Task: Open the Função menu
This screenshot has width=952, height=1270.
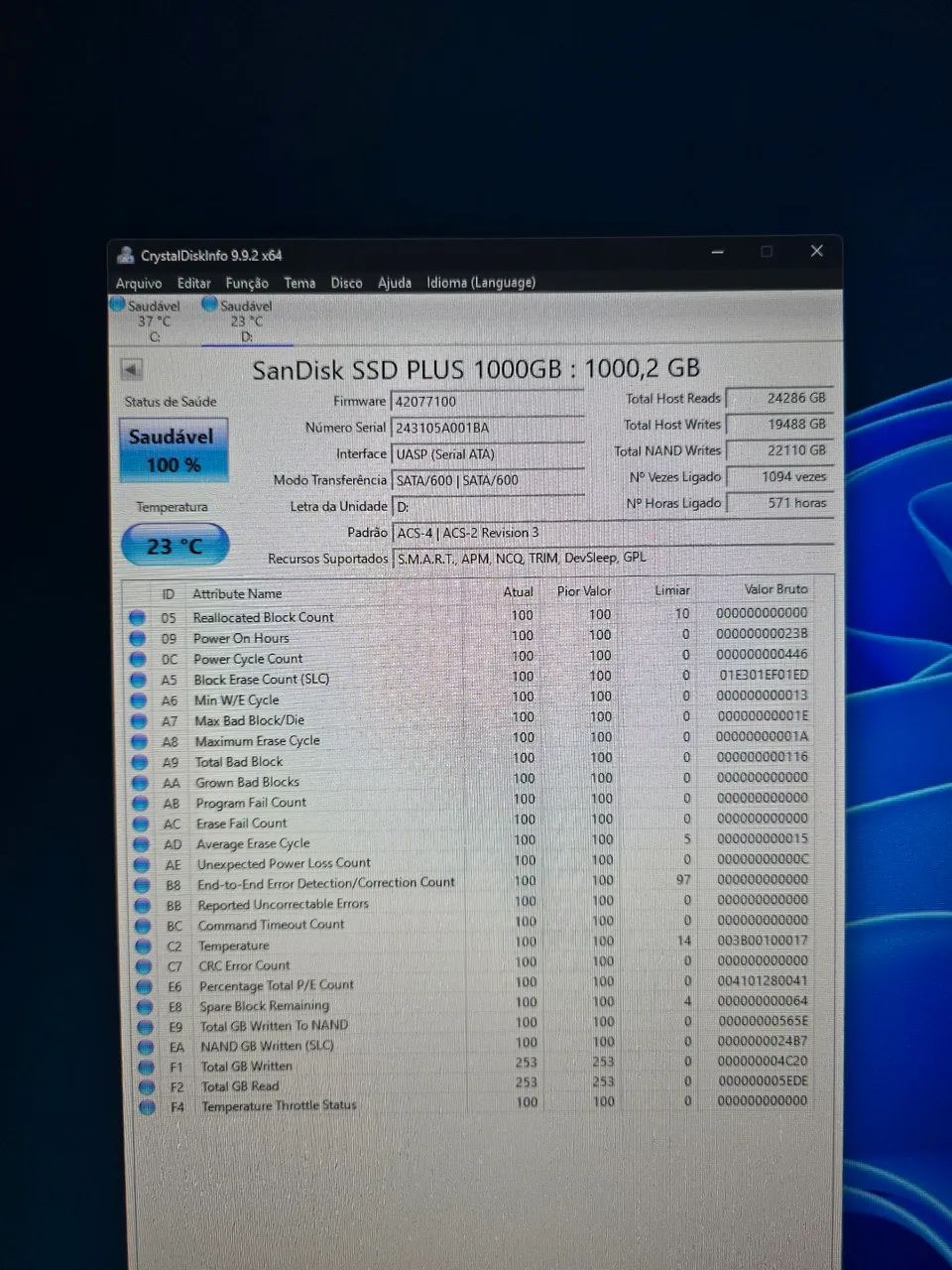Action: click(x=247, y=283)
